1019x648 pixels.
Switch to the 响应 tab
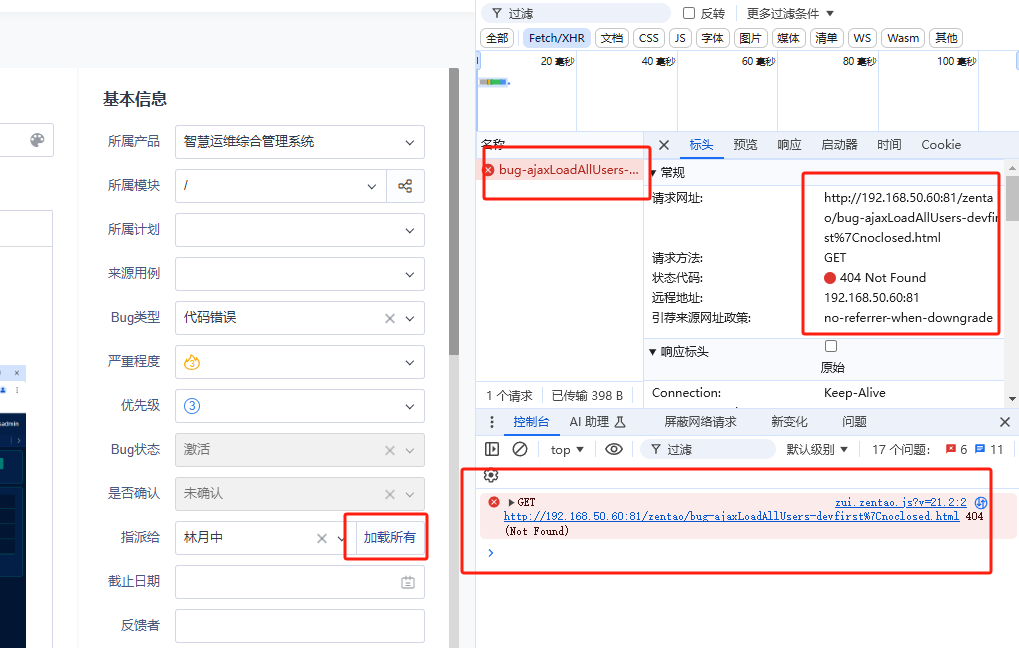pyautogui.click(x=789, y=145)
